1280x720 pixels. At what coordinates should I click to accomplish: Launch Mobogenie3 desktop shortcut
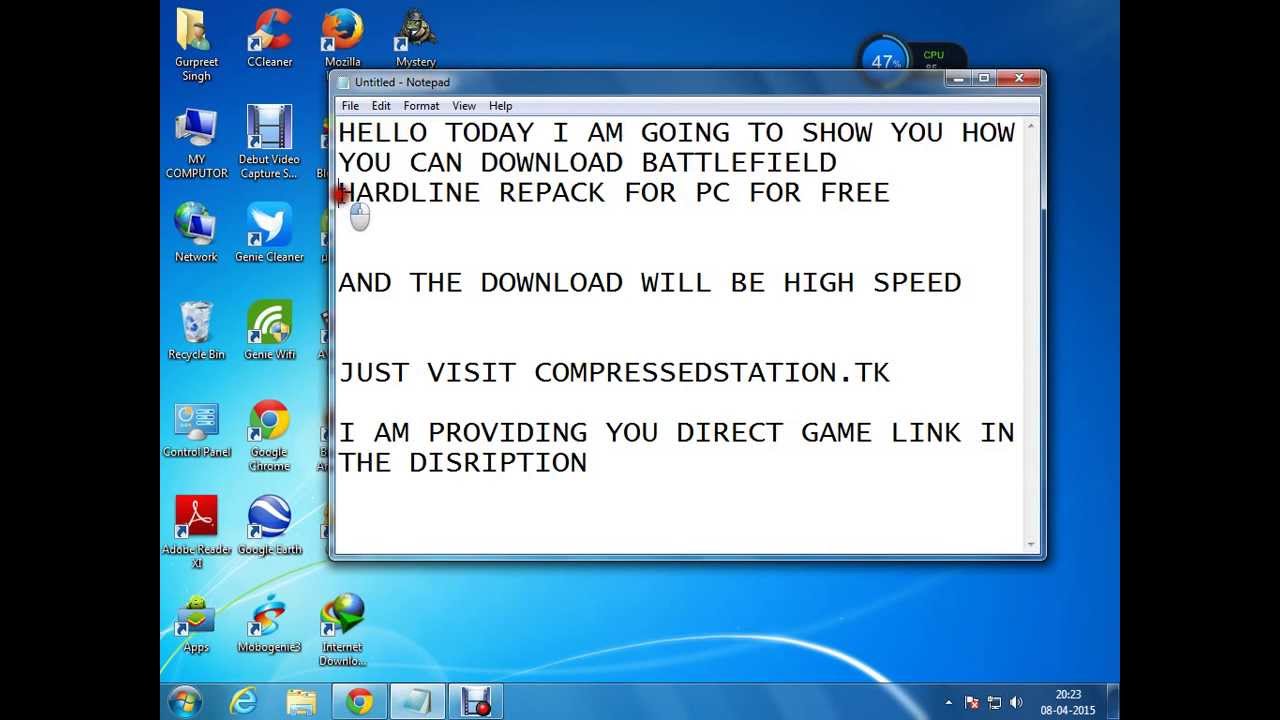269,624
